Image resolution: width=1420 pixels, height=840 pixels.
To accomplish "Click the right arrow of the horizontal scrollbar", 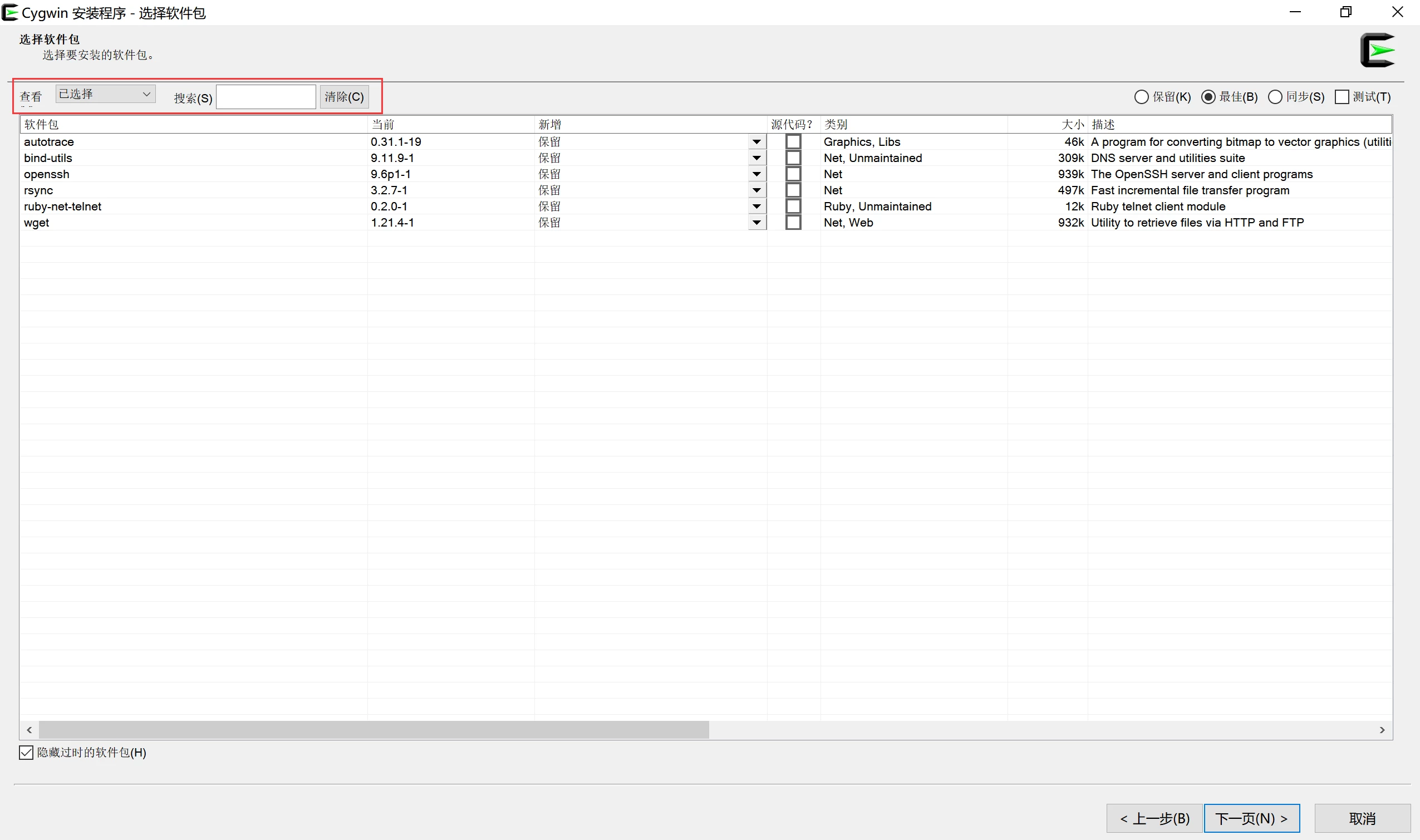I will [1383, 730].
